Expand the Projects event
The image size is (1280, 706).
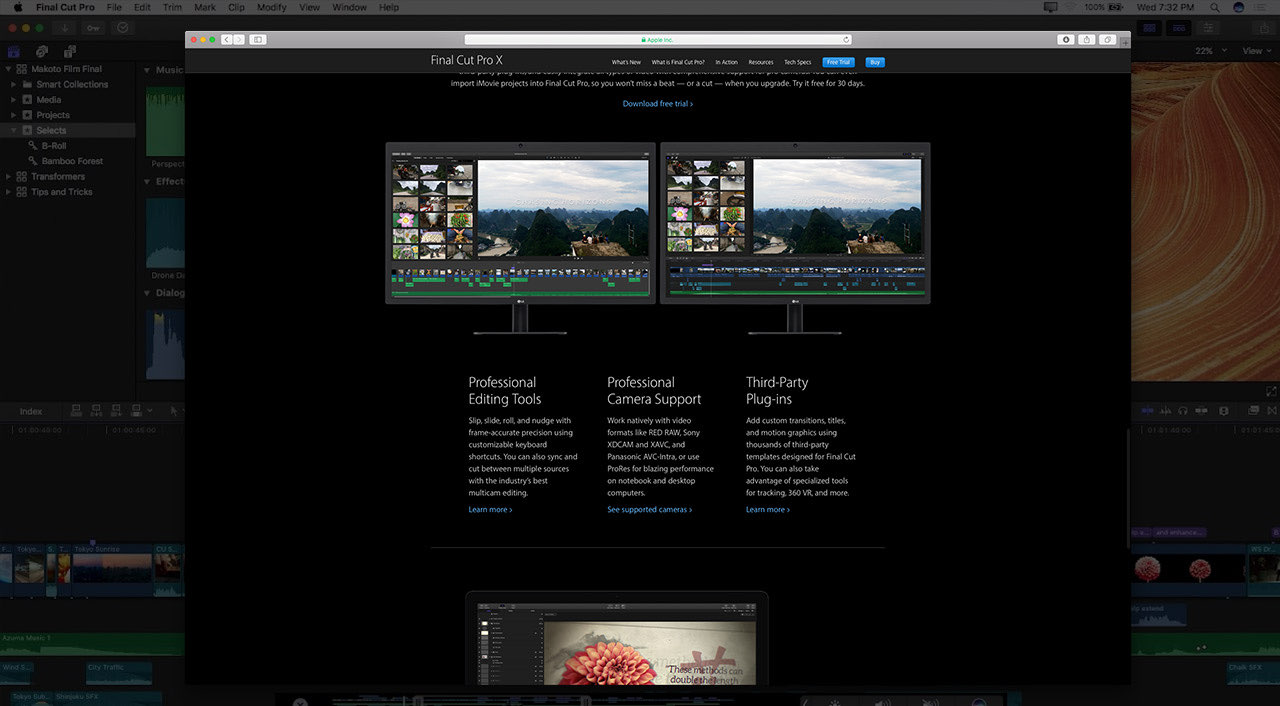tap(14, 115)
